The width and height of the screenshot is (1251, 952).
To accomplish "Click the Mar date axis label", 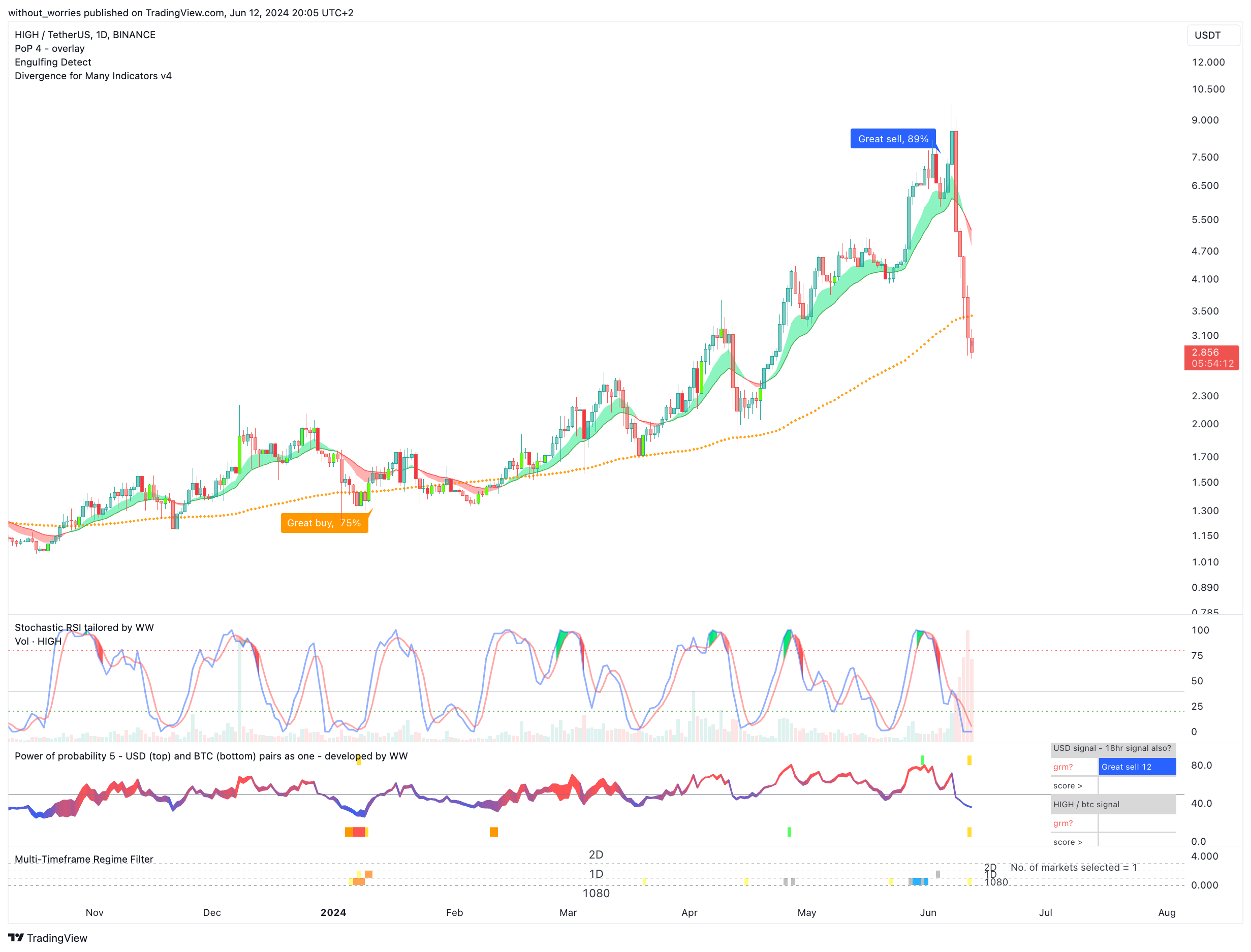I will coord(568,912).
